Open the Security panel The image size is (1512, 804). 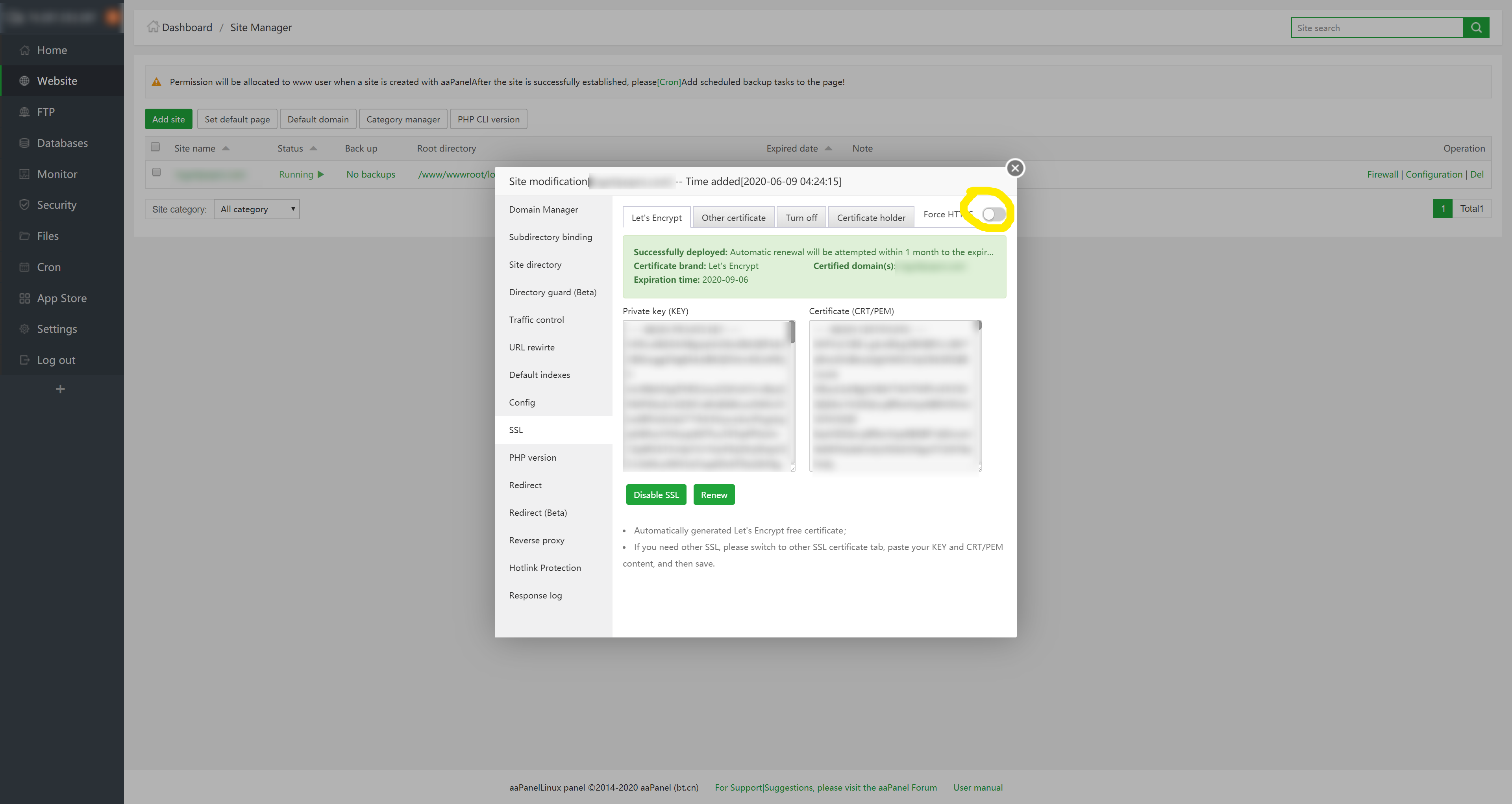click(x=56, y=204)
